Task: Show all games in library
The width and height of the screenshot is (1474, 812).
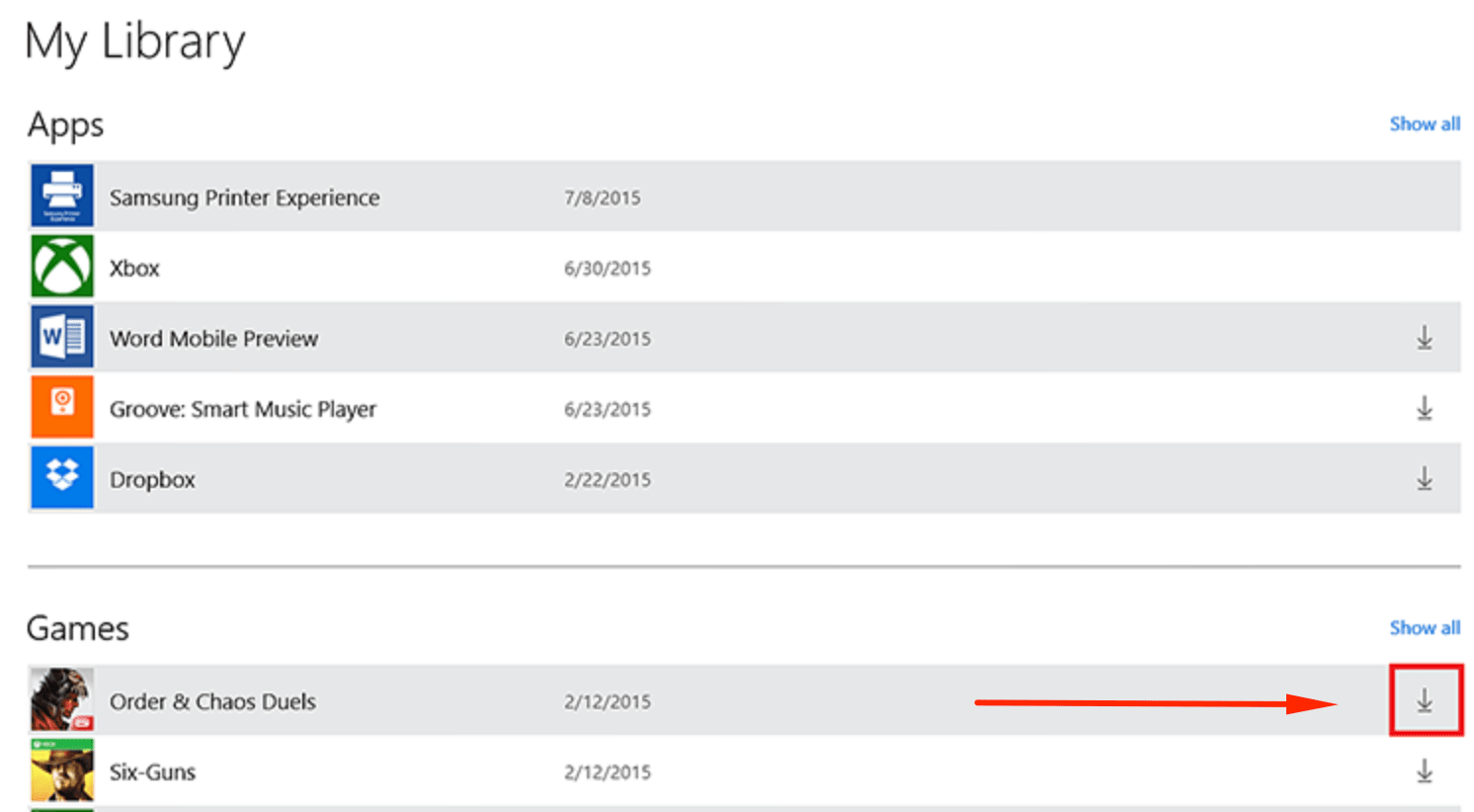Action: tap(1425, 628)
